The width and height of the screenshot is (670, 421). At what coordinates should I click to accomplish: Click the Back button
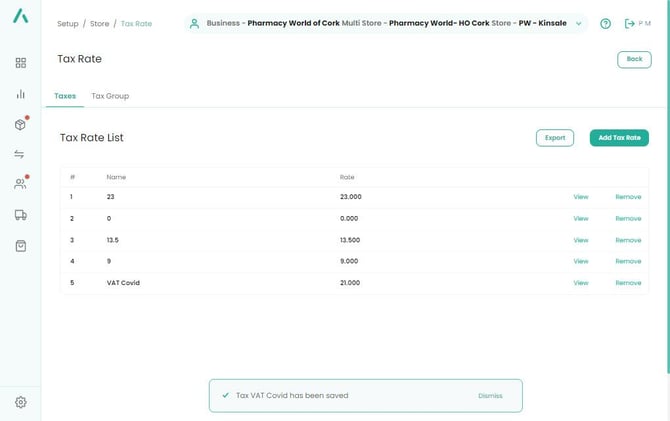[634, 59]
